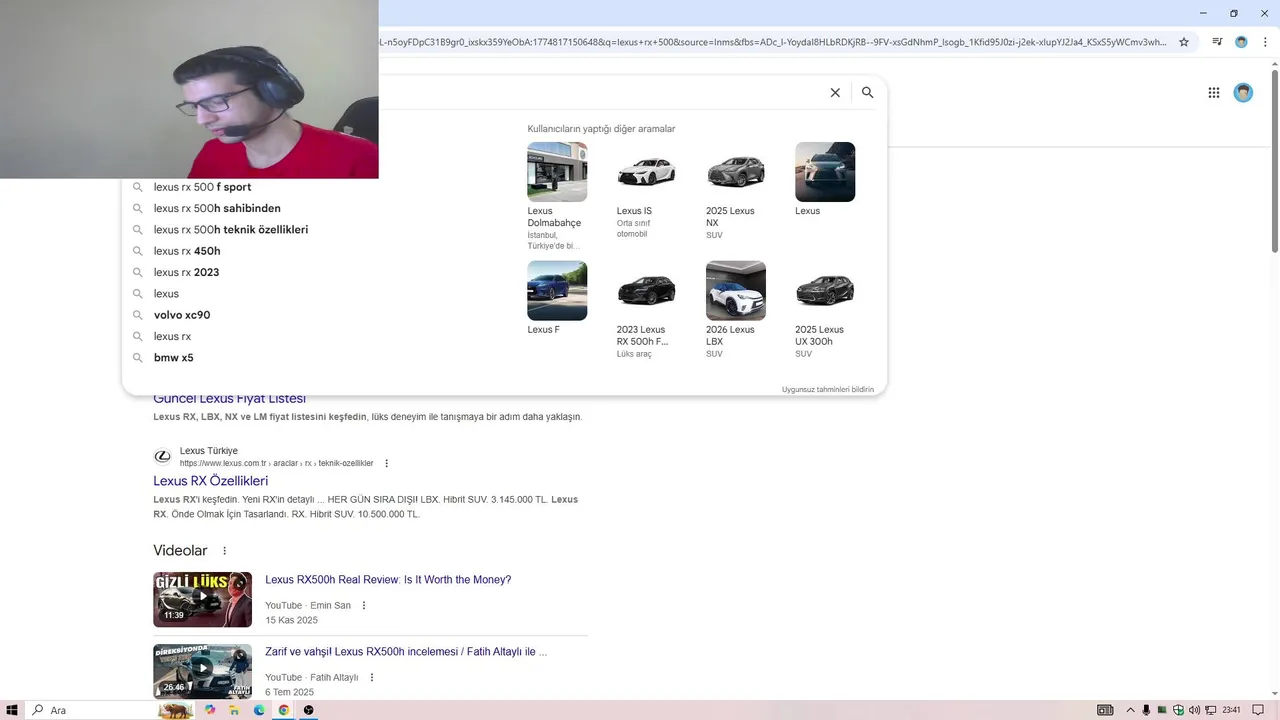The width and height of the screenshot is (1280, 720).
Task: Open the Google account avatar on page
Action: (x=1243, y=93)
